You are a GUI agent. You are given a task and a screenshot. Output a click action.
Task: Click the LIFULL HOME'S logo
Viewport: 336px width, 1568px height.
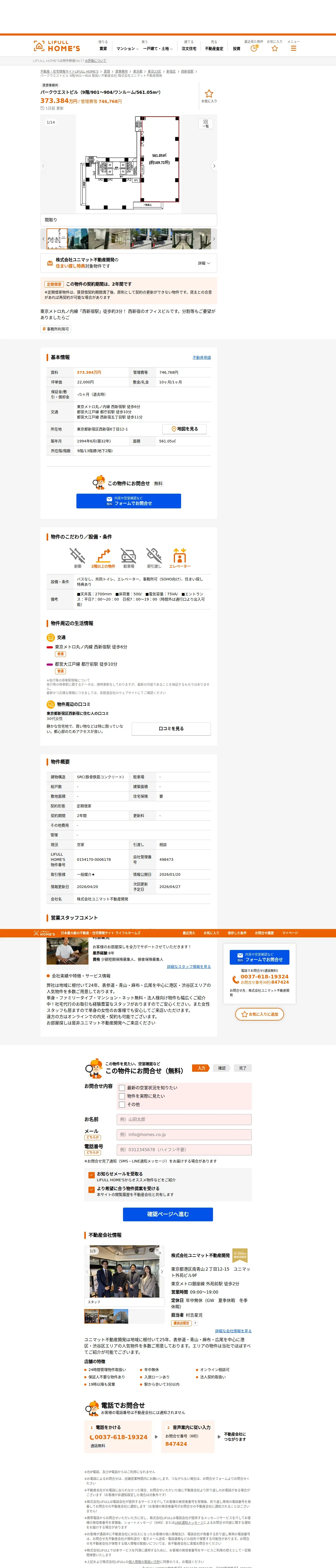(57, 46)
